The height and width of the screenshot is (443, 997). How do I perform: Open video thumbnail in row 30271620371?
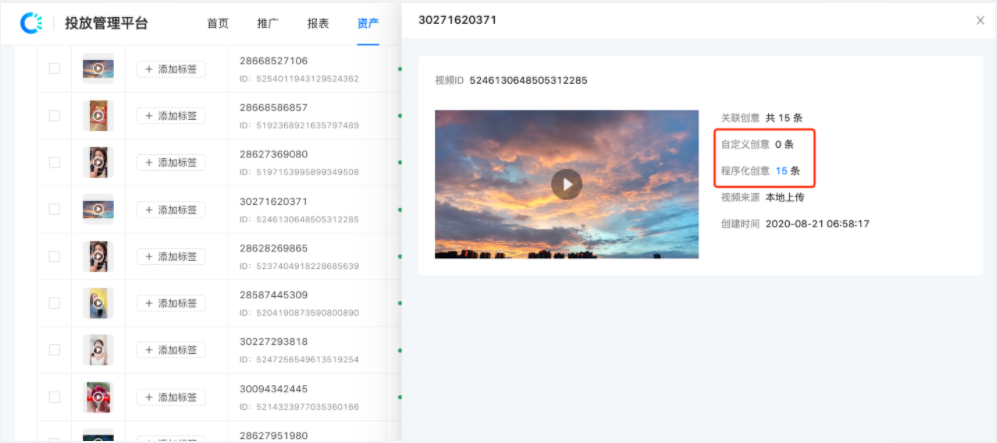point(98,209)
